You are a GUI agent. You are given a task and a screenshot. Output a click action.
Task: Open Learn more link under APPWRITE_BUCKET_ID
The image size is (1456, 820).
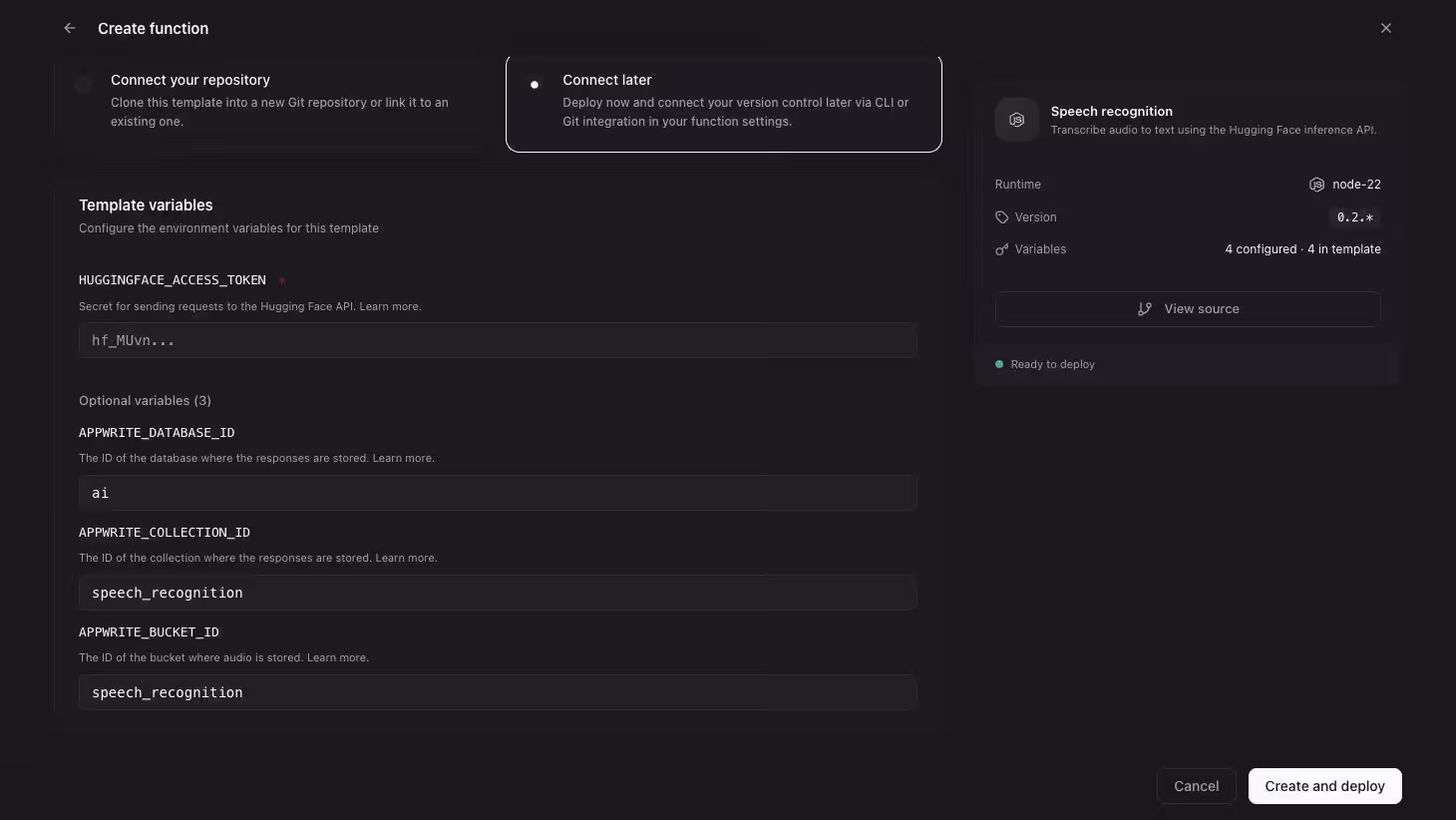[337, 657]
